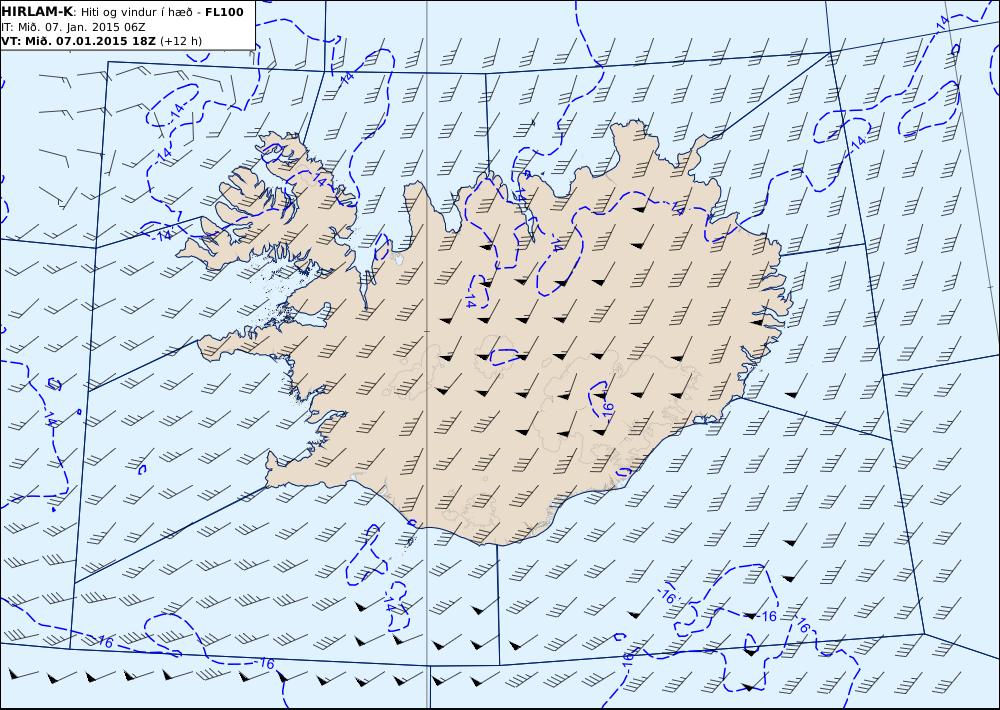Click the FL100 flight level label

coord(224,12)
